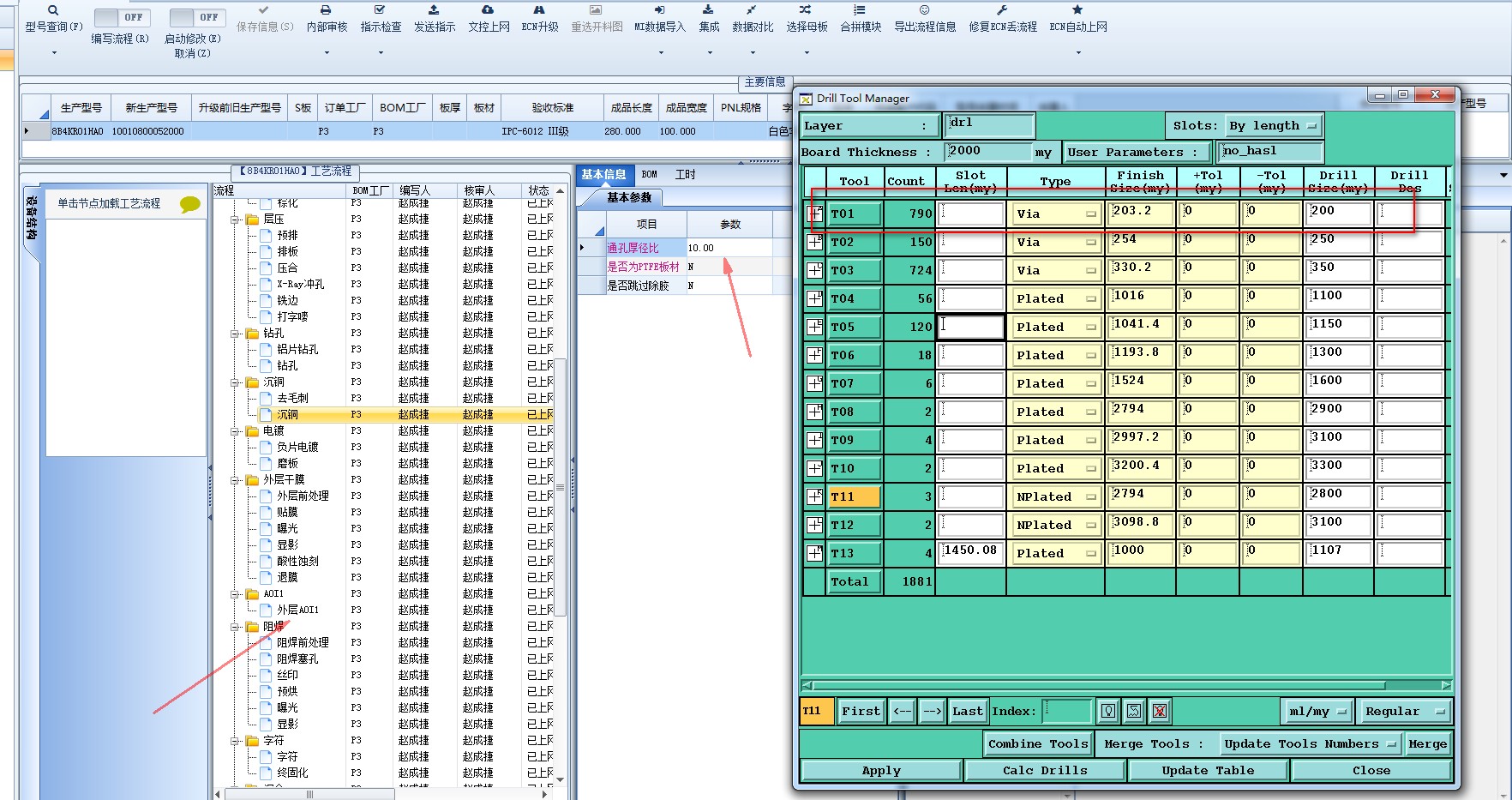Switch to the 工时 tab
This screenshot has height=800, width=1512.
point(685,175)
